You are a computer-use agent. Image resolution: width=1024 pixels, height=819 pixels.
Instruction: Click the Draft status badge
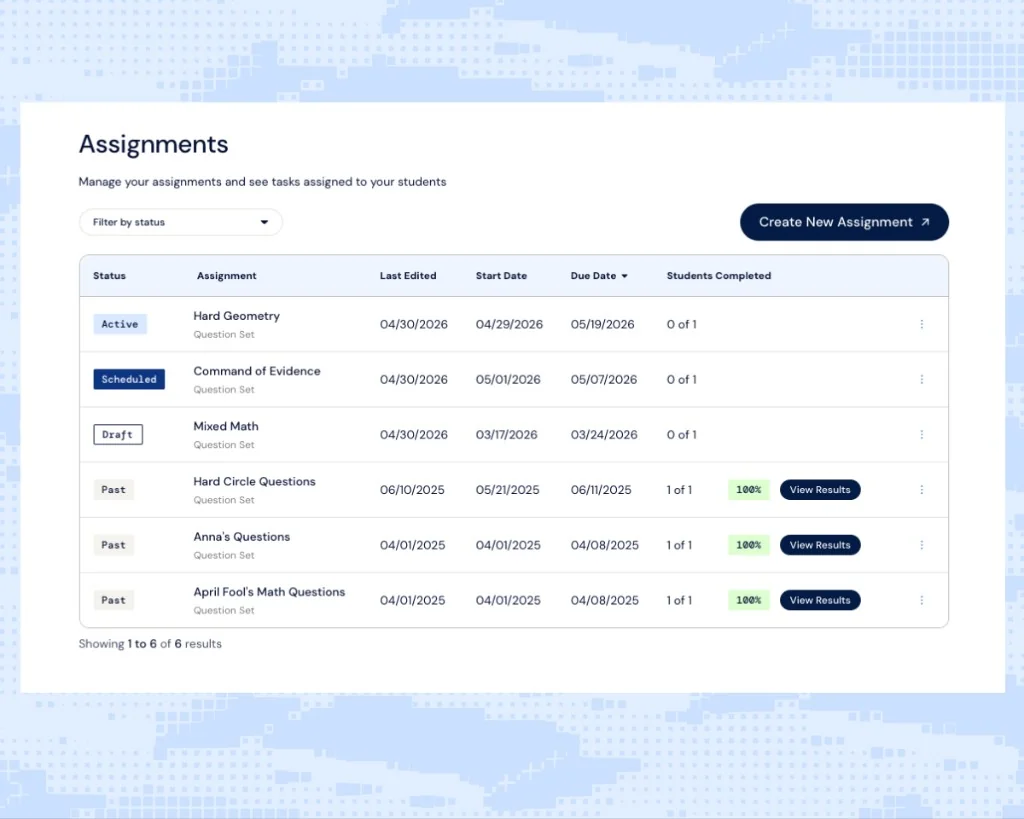coord(118,434)
